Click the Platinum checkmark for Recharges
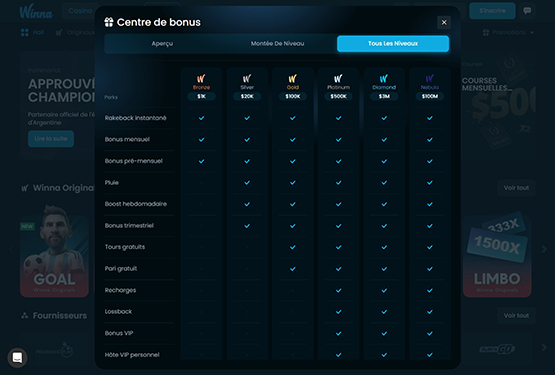555x375 pixels. 338,290
